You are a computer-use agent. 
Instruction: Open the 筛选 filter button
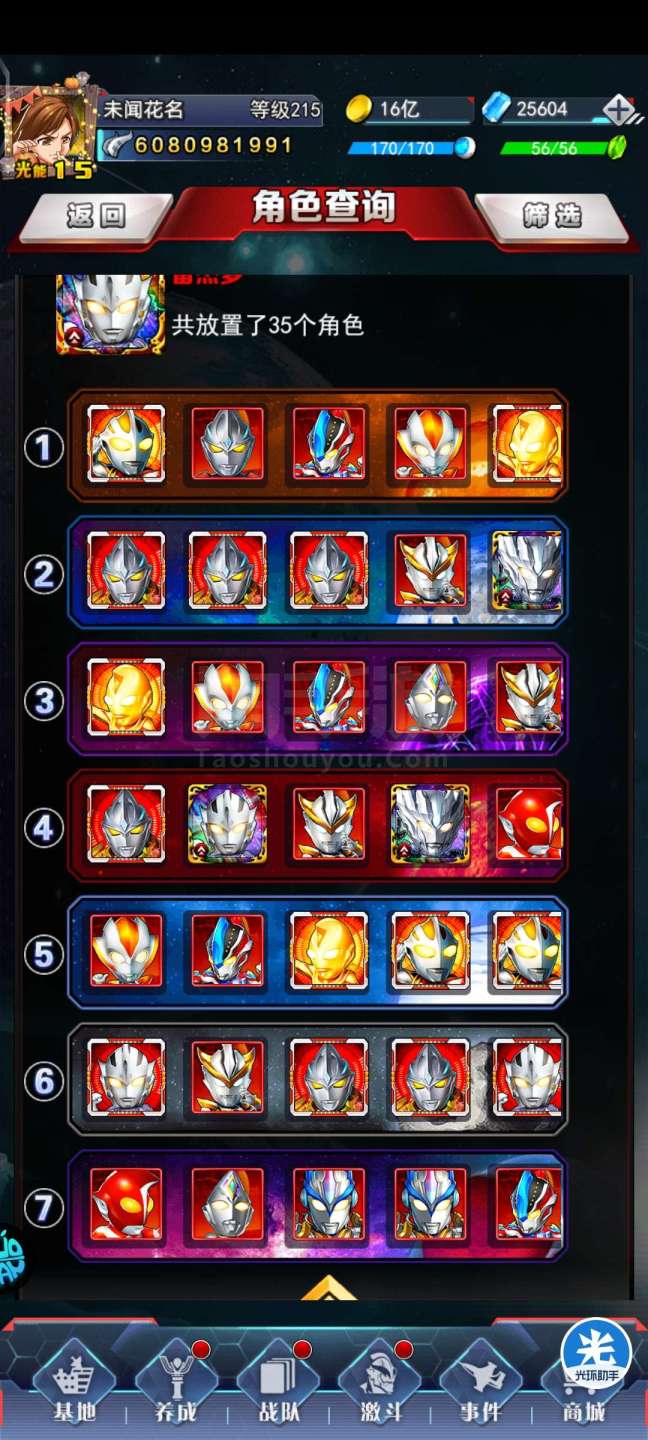[x=552, y=215]
